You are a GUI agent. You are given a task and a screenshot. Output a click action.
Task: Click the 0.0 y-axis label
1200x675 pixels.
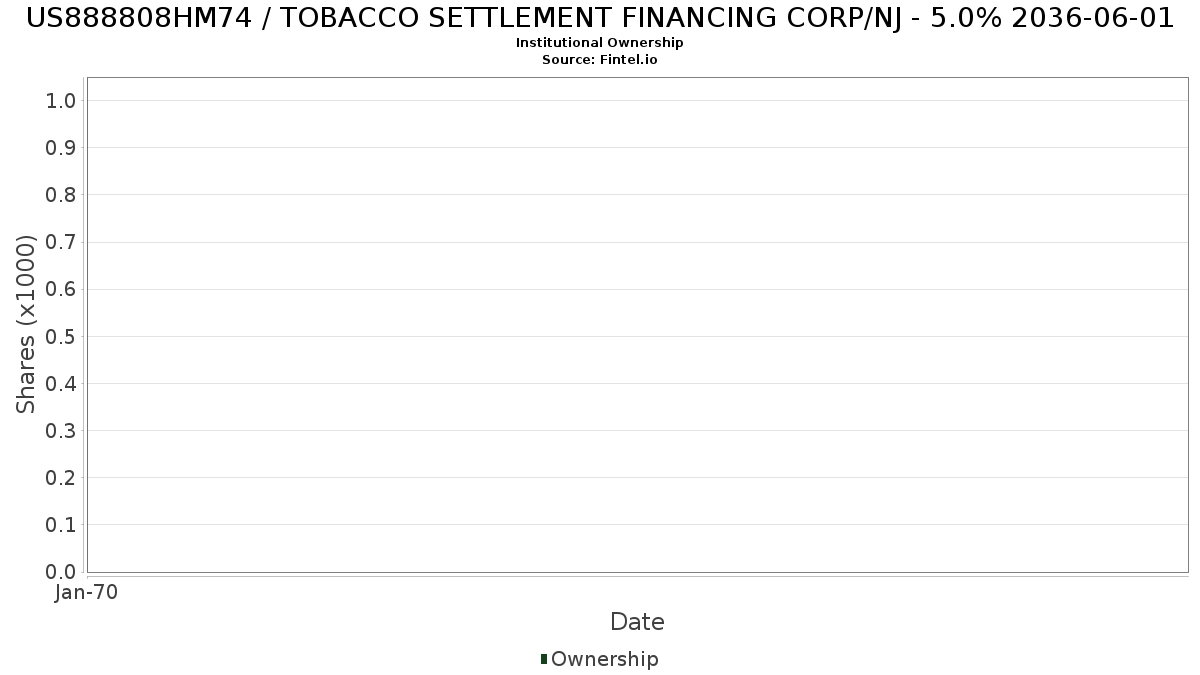(61, 572)
